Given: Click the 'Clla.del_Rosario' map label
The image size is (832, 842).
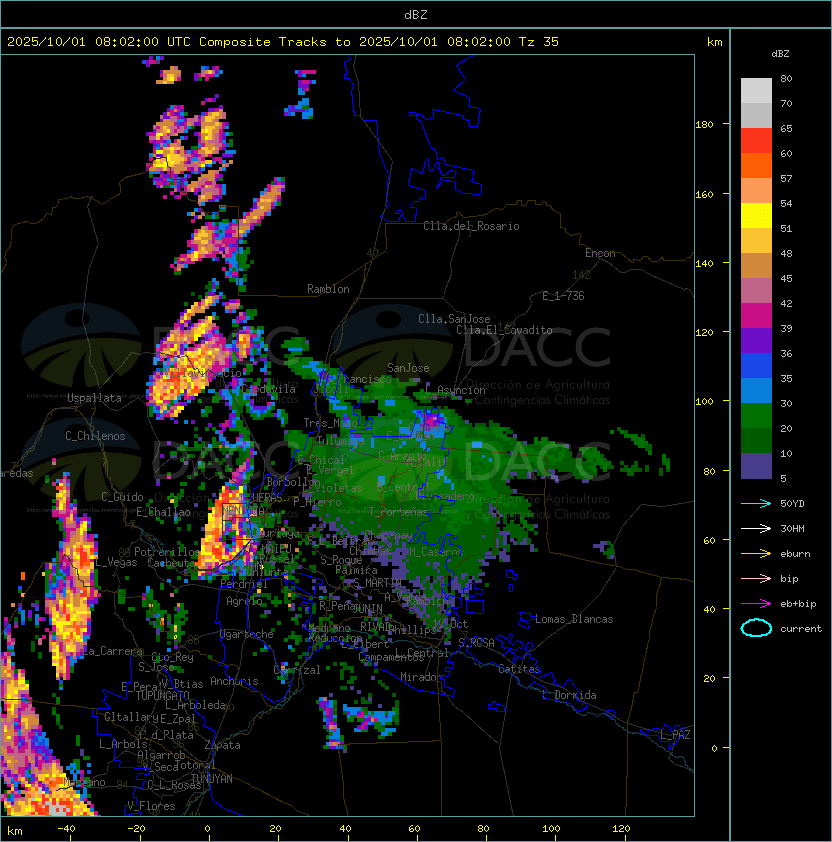Looking at the screenshot, I should coord(471,226).
